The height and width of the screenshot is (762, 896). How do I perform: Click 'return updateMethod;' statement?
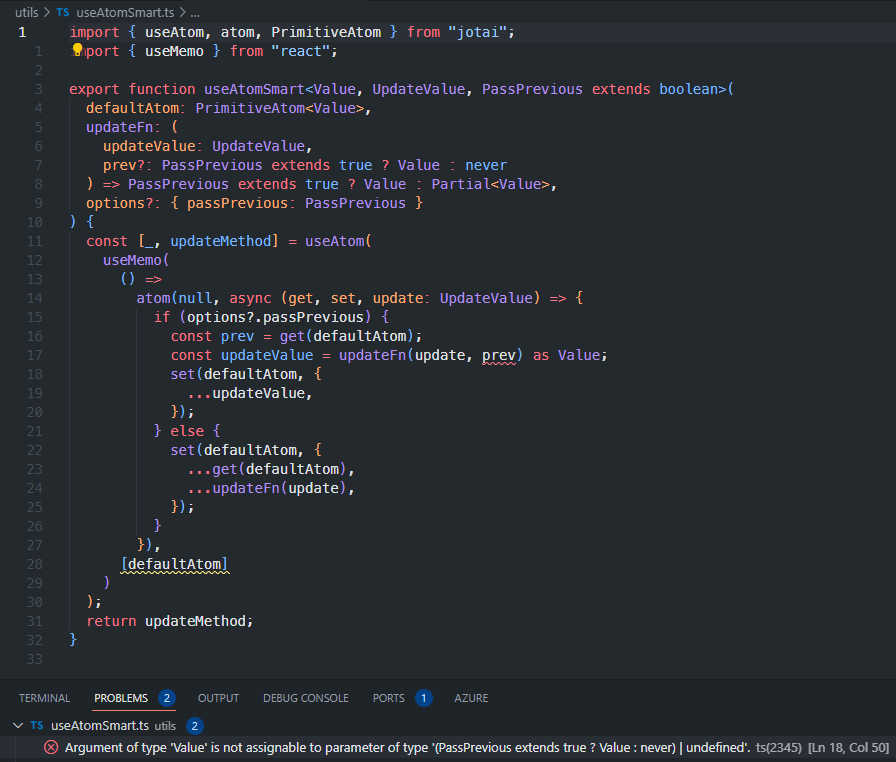170,621
